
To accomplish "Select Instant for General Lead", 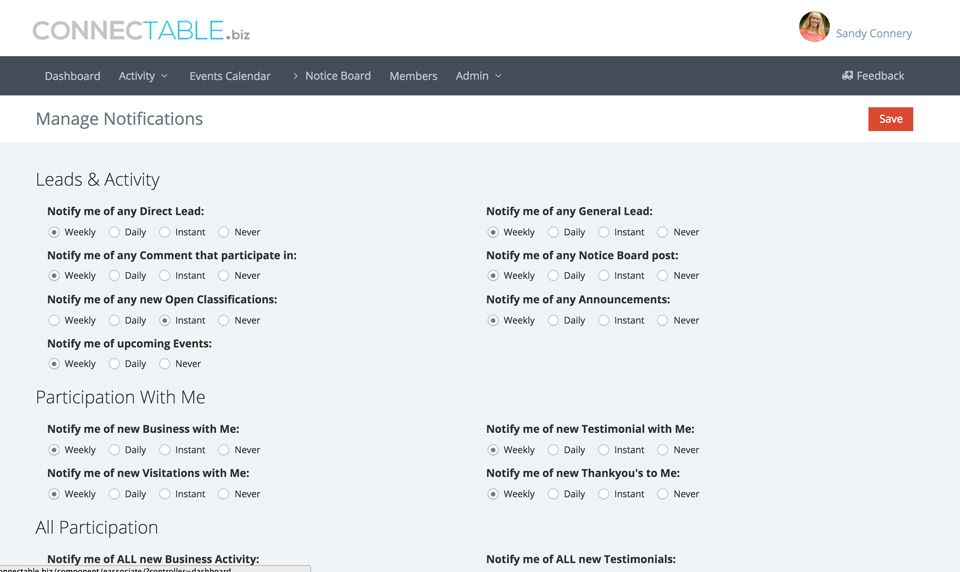I will pyautogui.click(x=603, y=232).
